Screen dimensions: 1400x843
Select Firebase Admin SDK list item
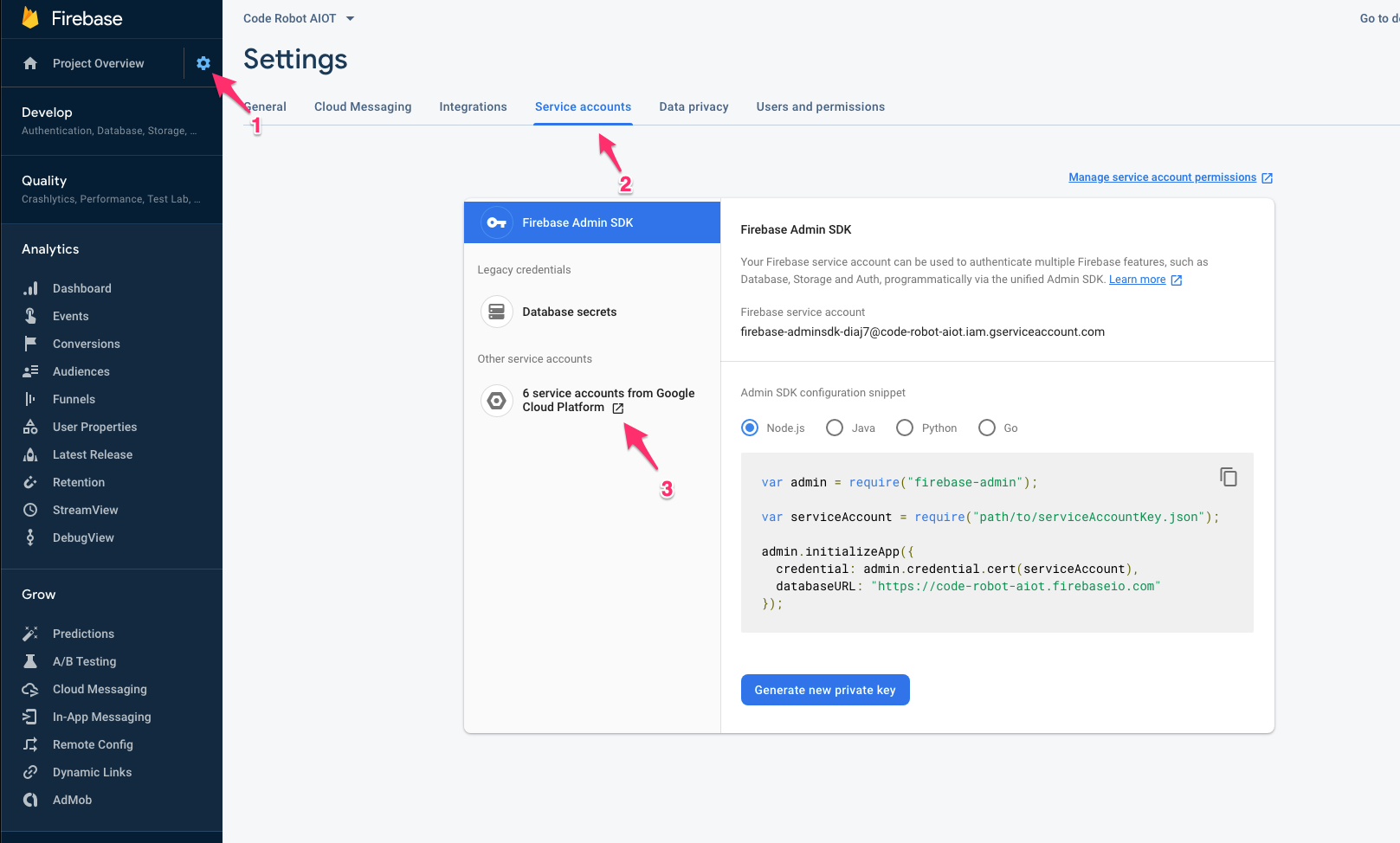[x=592, y=222]
